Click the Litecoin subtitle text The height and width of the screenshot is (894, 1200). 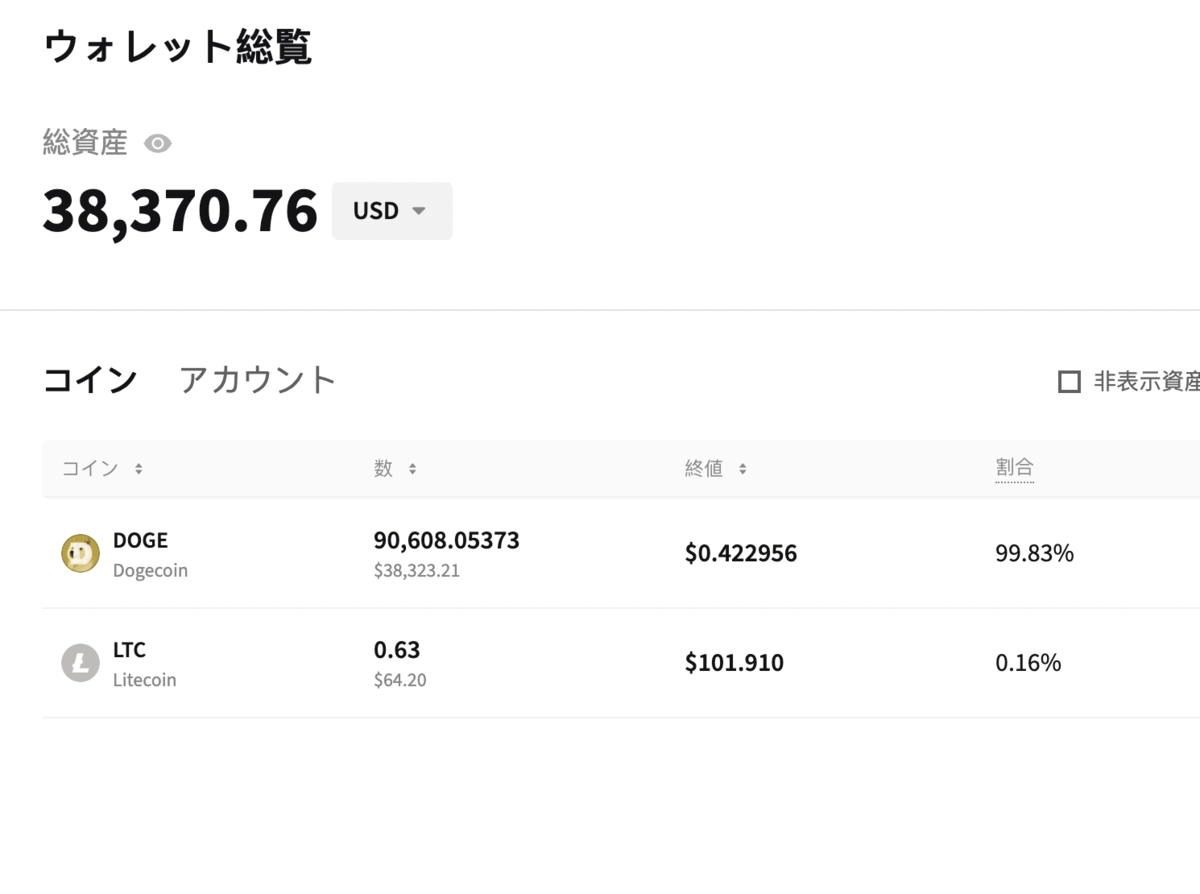click(x=144, y=680)
